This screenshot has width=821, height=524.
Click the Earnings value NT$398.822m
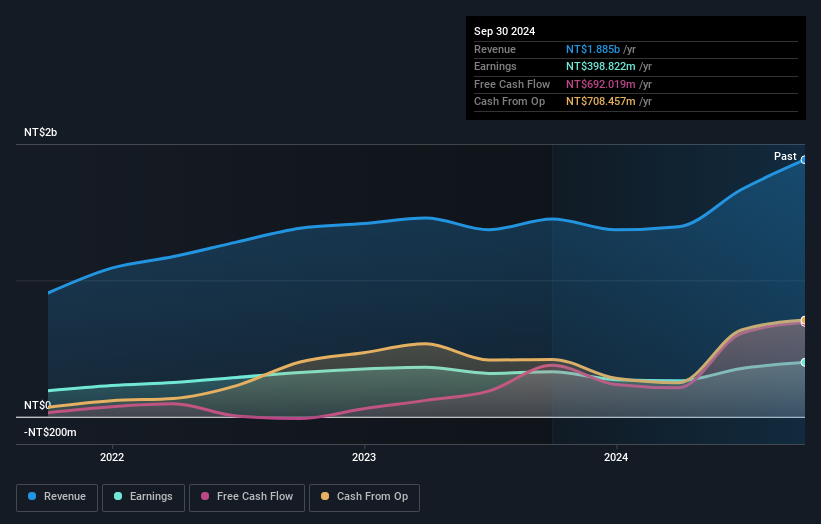click(x=601, y=66)
